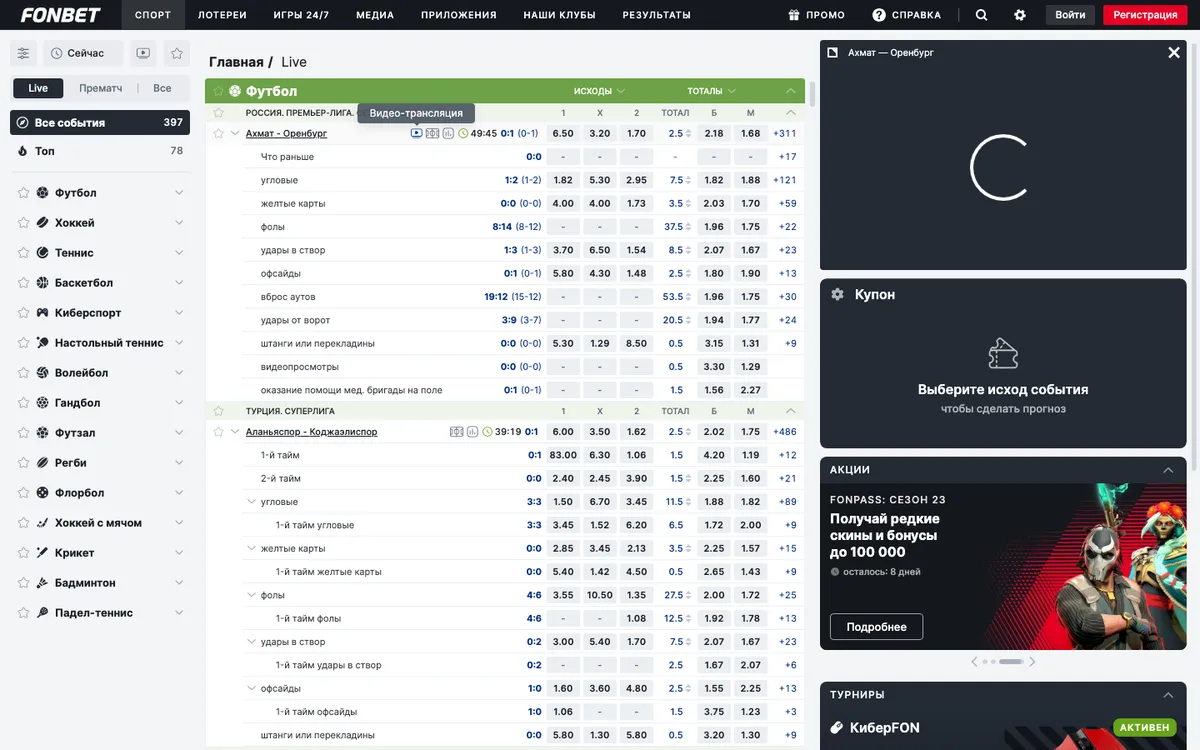Switch to the Прематч tab
The width and height of the screenshot is (1200, 750).
101,88
